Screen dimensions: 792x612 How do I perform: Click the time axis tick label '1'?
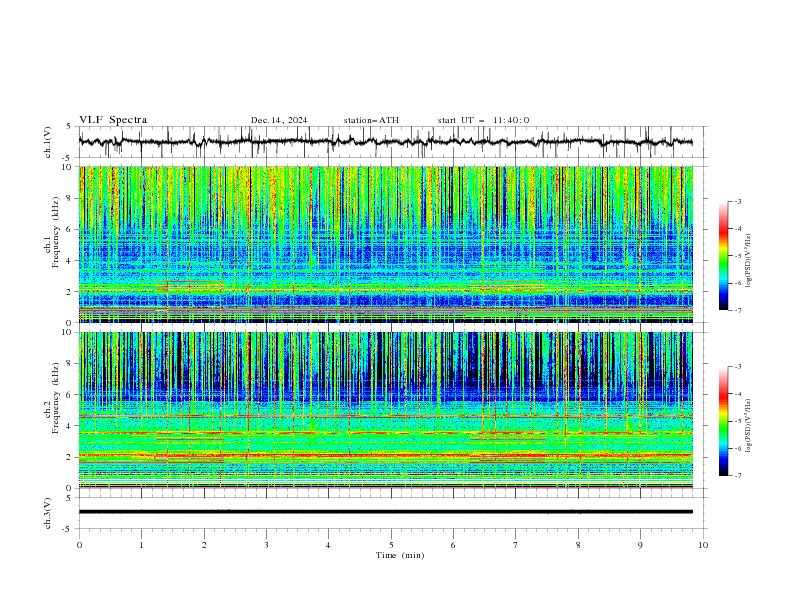pos(141,545)
